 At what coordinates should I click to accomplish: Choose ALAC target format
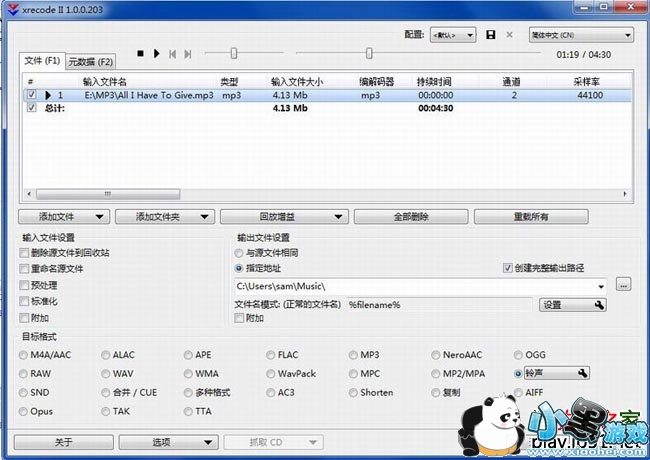coord(106,355)
